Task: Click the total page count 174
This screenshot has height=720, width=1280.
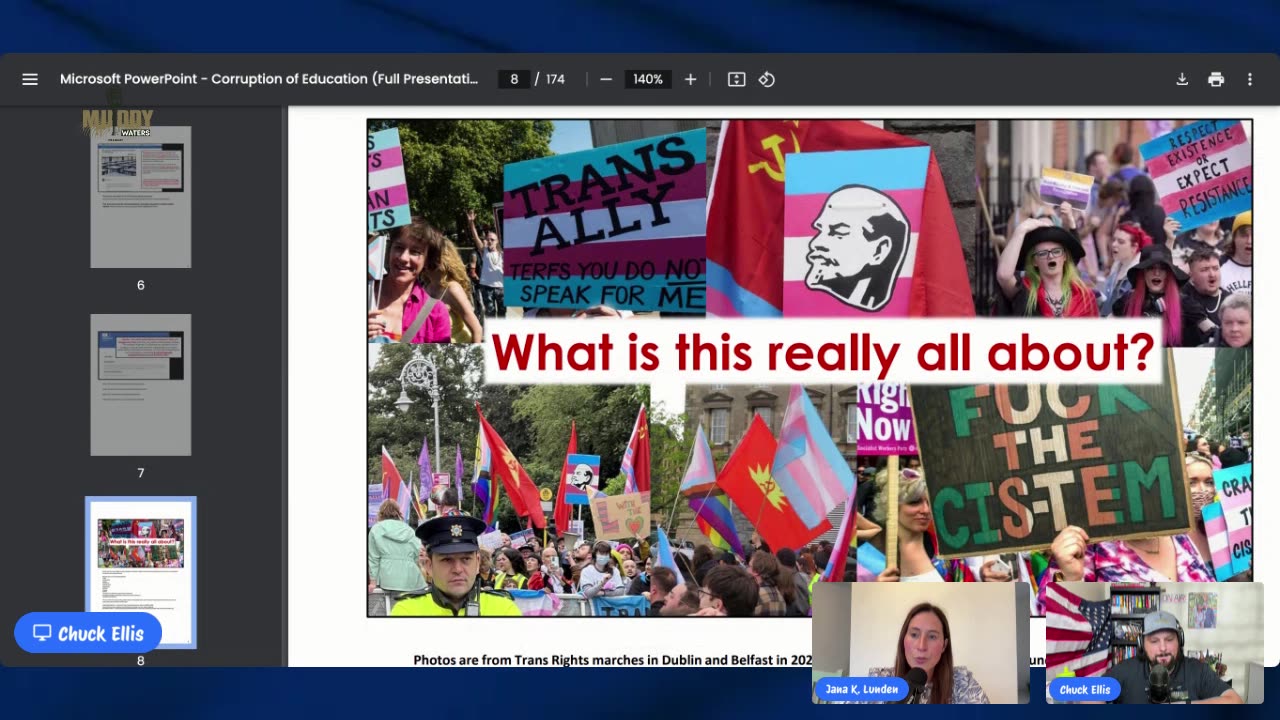Action: coord(555,79)
